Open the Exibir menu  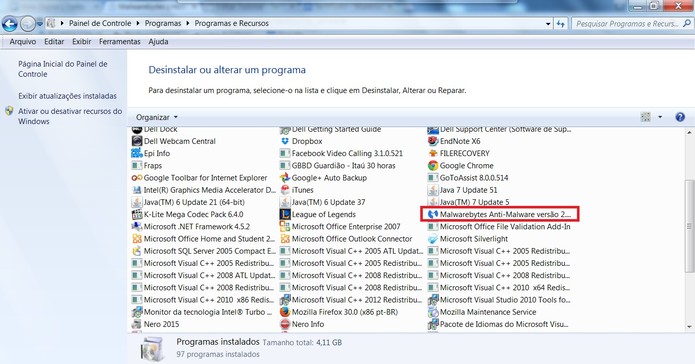click(82, 41)
